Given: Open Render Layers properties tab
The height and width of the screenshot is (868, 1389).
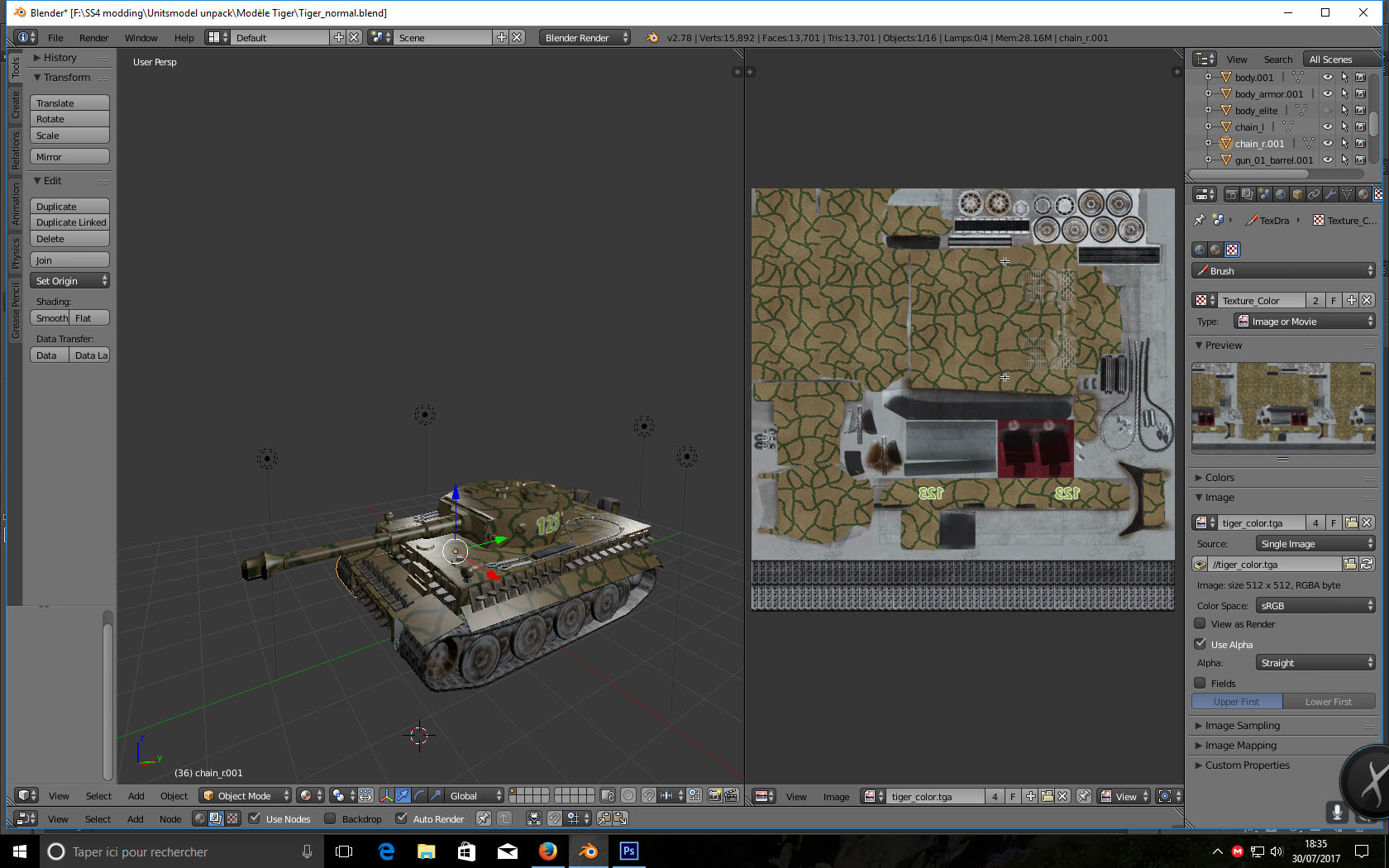Looking at the screenshot, I should [1248, 194].
